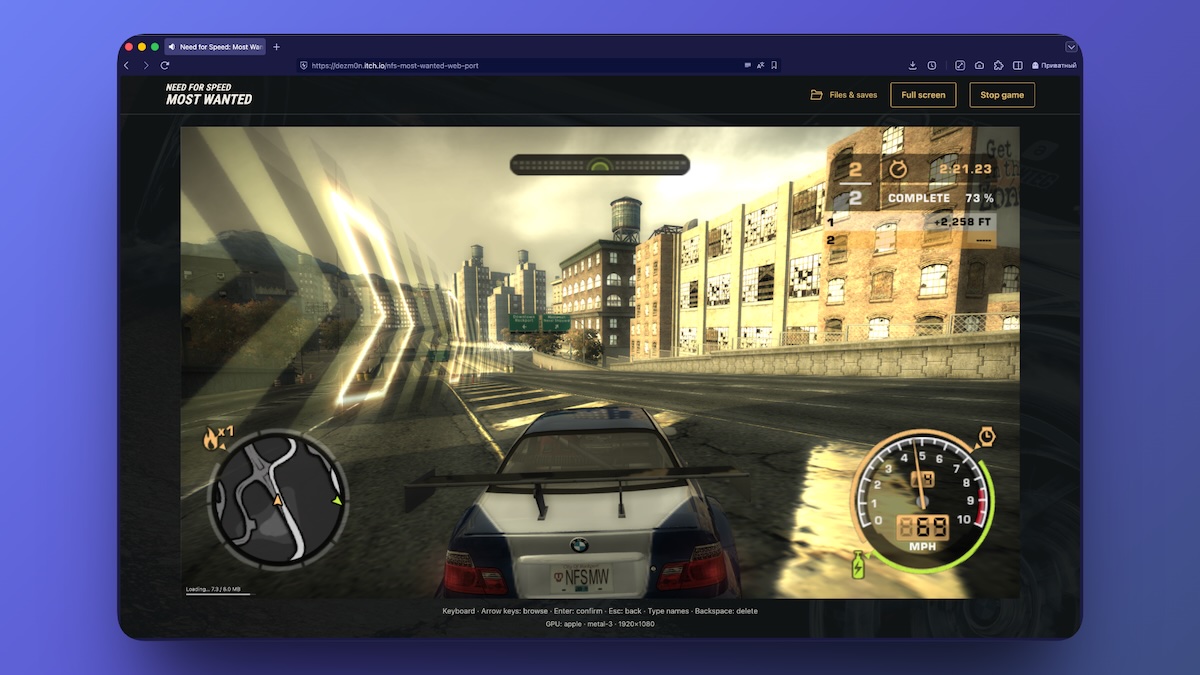The image size is (1200, 675).
Task: Open a new browser tab
Action: pos(277,47)
